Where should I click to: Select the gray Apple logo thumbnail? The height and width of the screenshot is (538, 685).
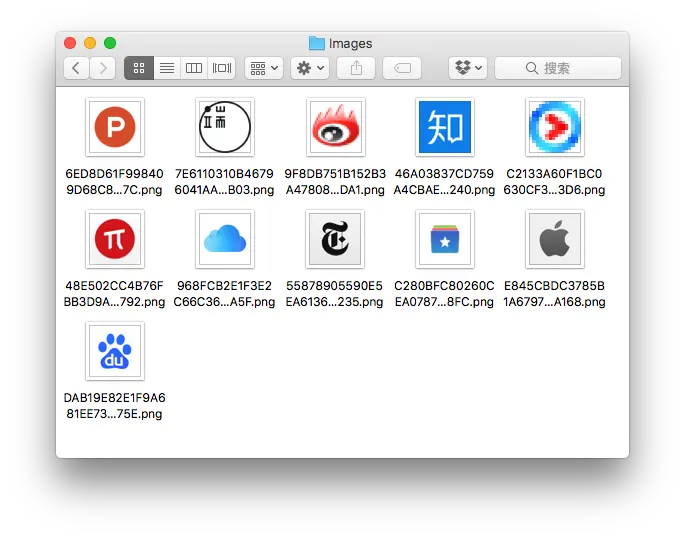pyautogui.click(x=555, y=239)
